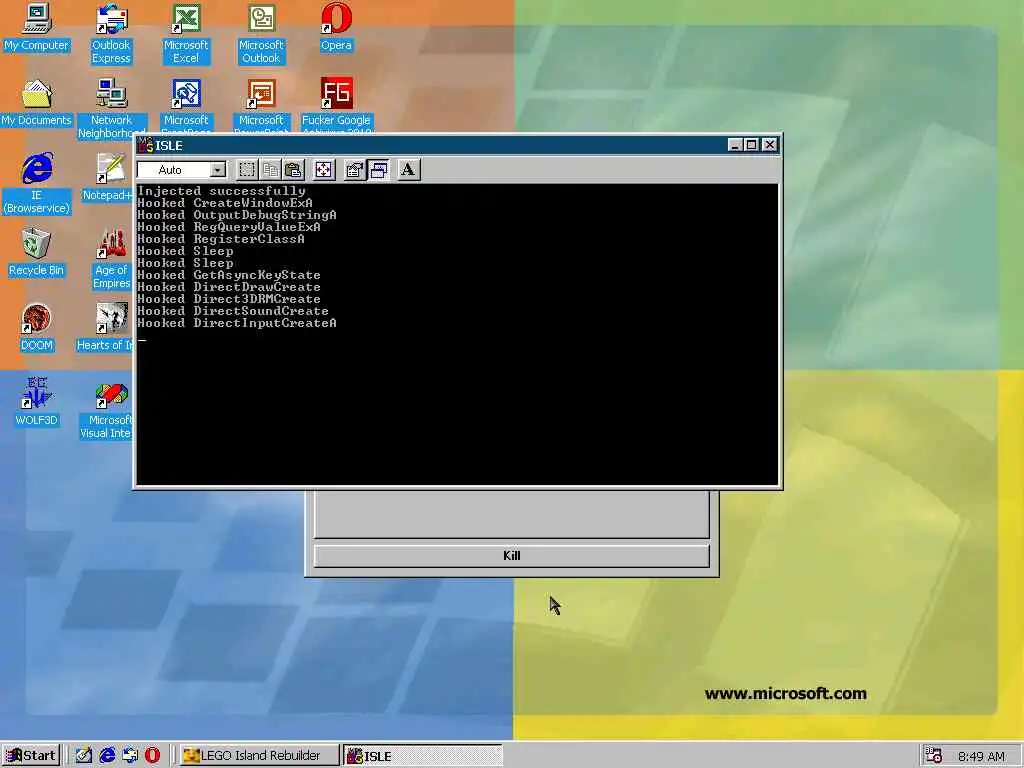Click the ISLE window system menu icon
Image resolution: width=1024 pixels, height=768 pixels.
(x=145, y=145)
